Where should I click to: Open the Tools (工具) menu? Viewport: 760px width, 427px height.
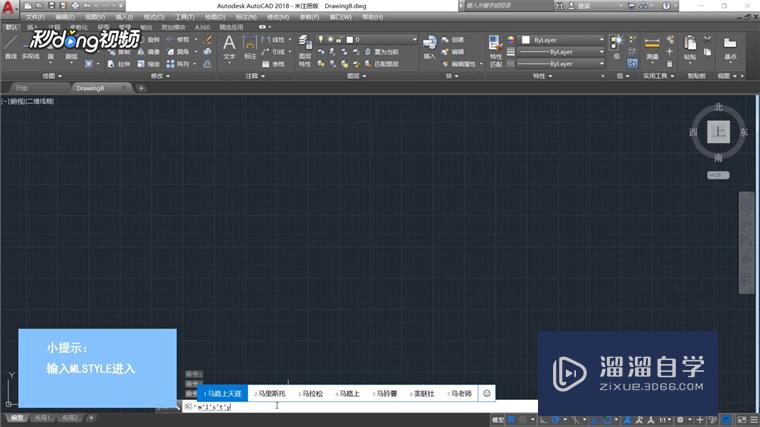[185, 17]
